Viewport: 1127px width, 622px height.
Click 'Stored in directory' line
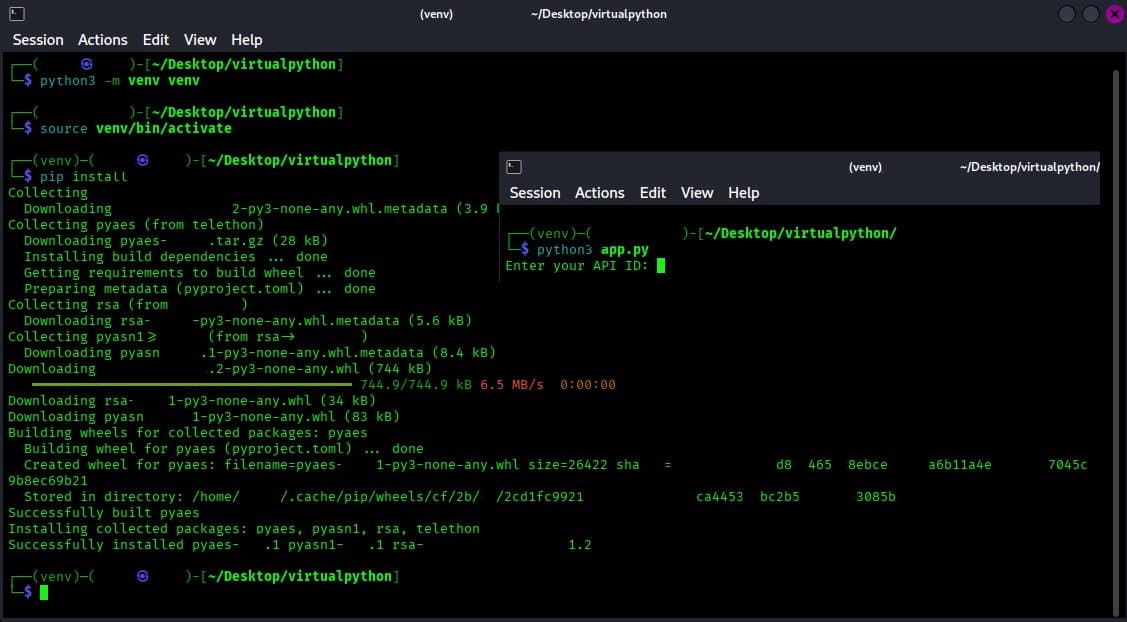pyautogui.click(x=460, y=497)
